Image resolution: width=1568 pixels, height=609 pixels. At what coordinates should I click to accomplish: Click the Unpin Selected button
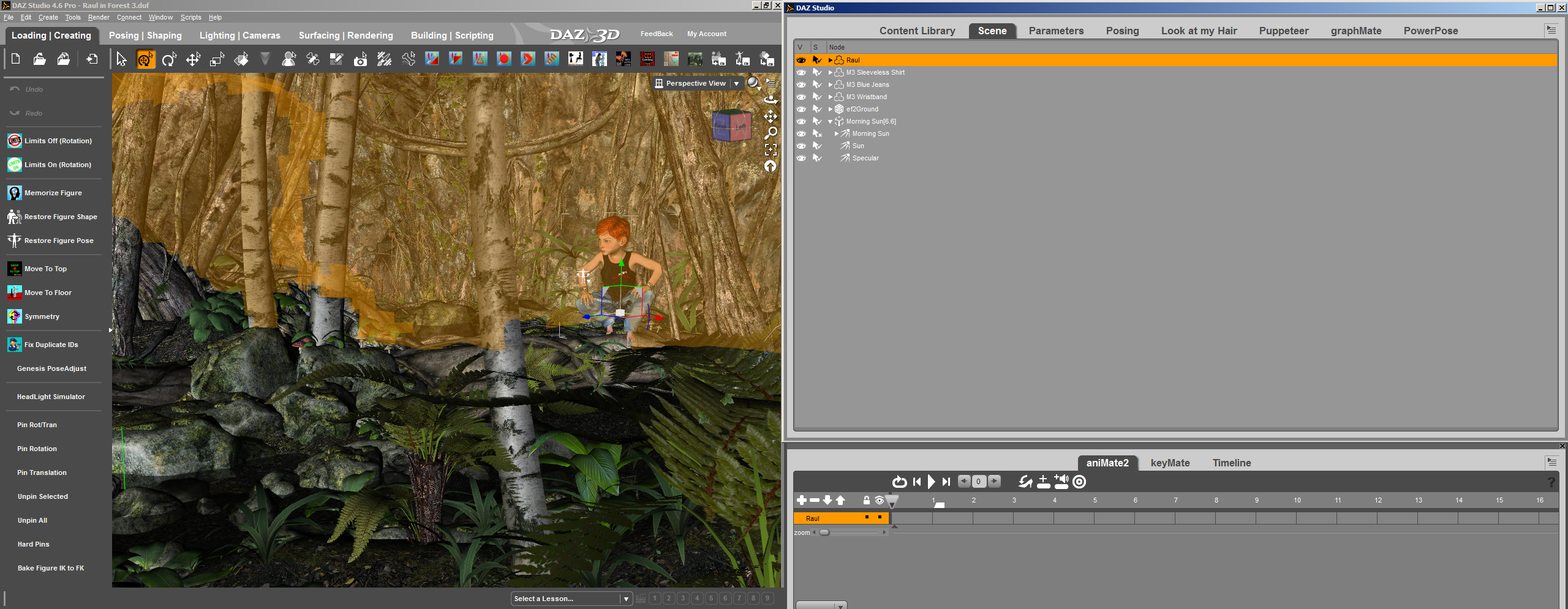(43, 496)
